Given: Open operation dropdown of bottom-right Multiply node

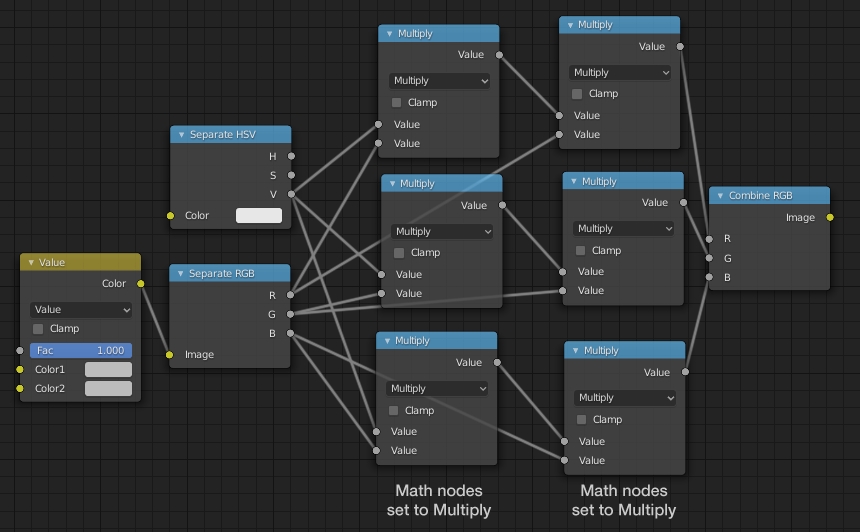Looking at the screenshot, I should click(625, 398).
